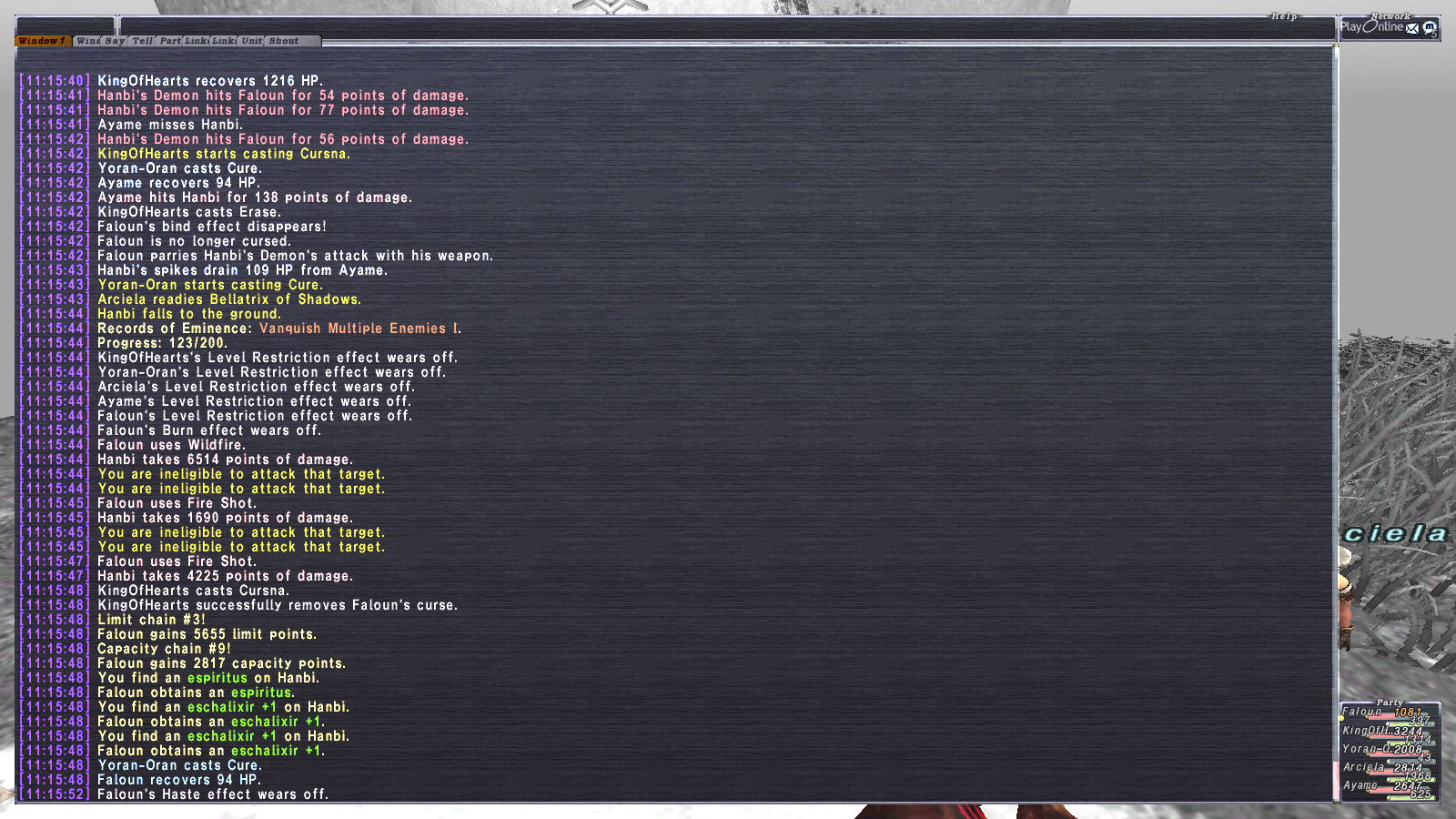Switch to the Window 1 chat tab
The image size is (1456, 819).
tap(43, 41)
